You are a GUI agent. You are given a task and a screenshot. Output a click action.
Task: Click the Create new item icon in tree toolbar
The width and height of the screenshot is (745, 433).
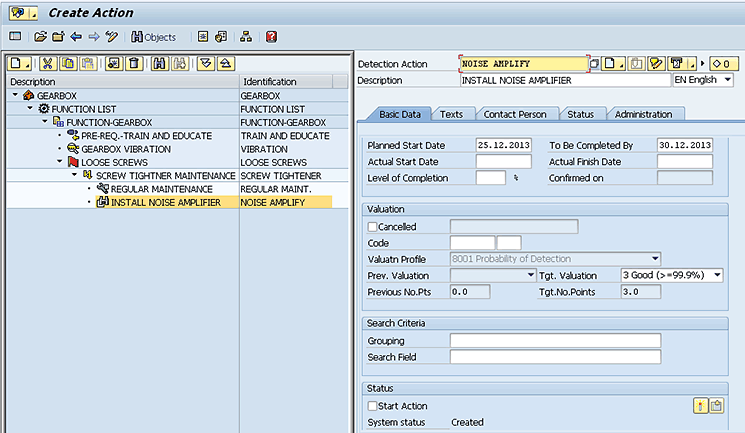(19, 63)
